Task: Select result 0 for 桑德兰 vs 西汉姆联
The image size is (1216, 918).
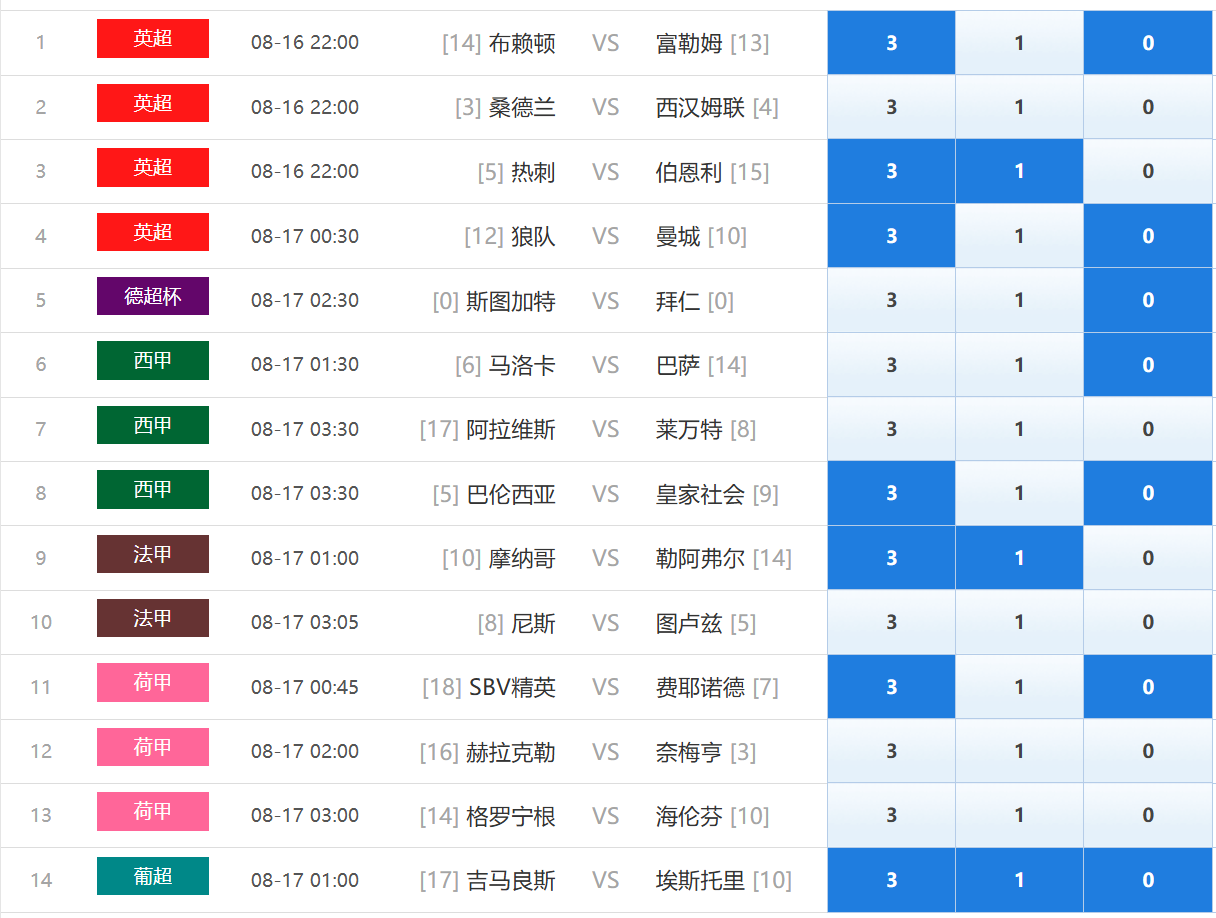Action: (1148, 107)
